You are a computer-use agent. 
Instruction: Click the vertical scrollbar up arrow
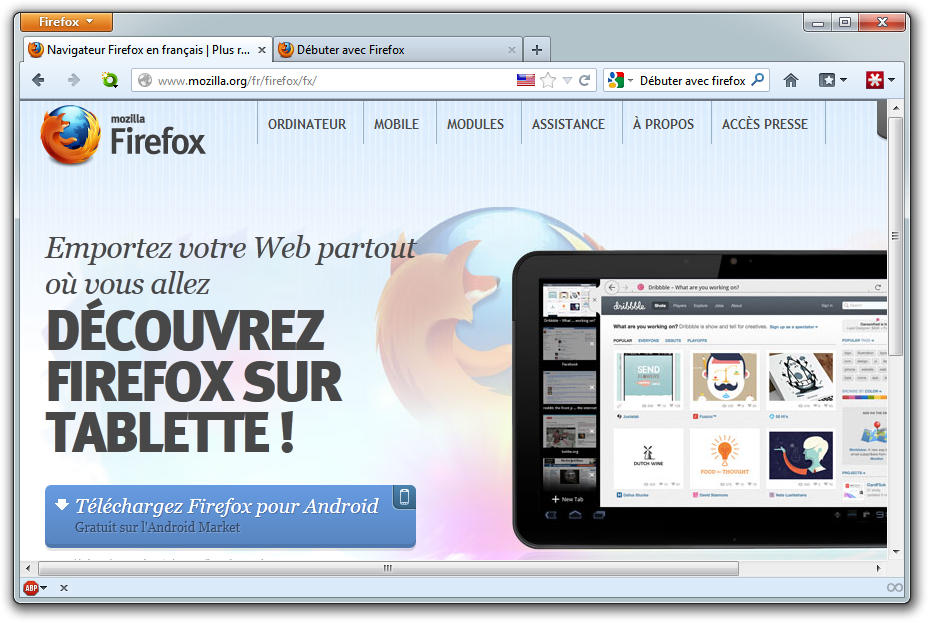(x=896, y=108)
